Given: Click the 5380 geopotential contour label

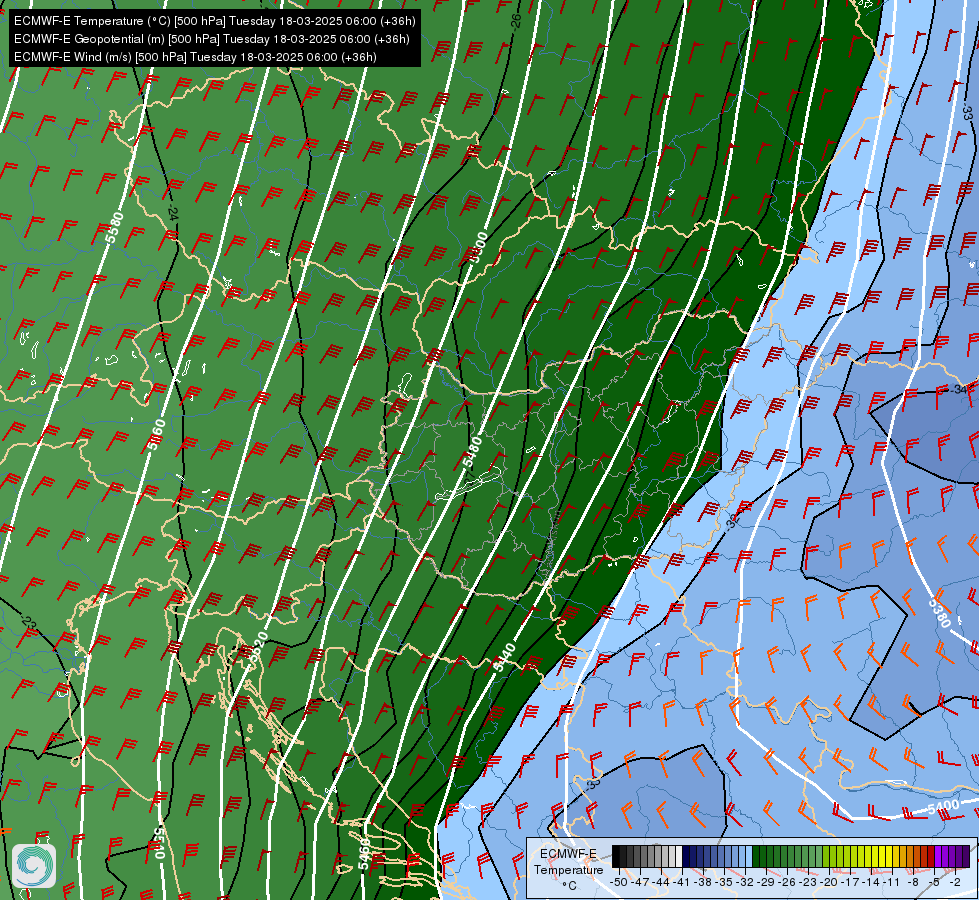Looking at the screenshot, I should [x=939, y=612].
